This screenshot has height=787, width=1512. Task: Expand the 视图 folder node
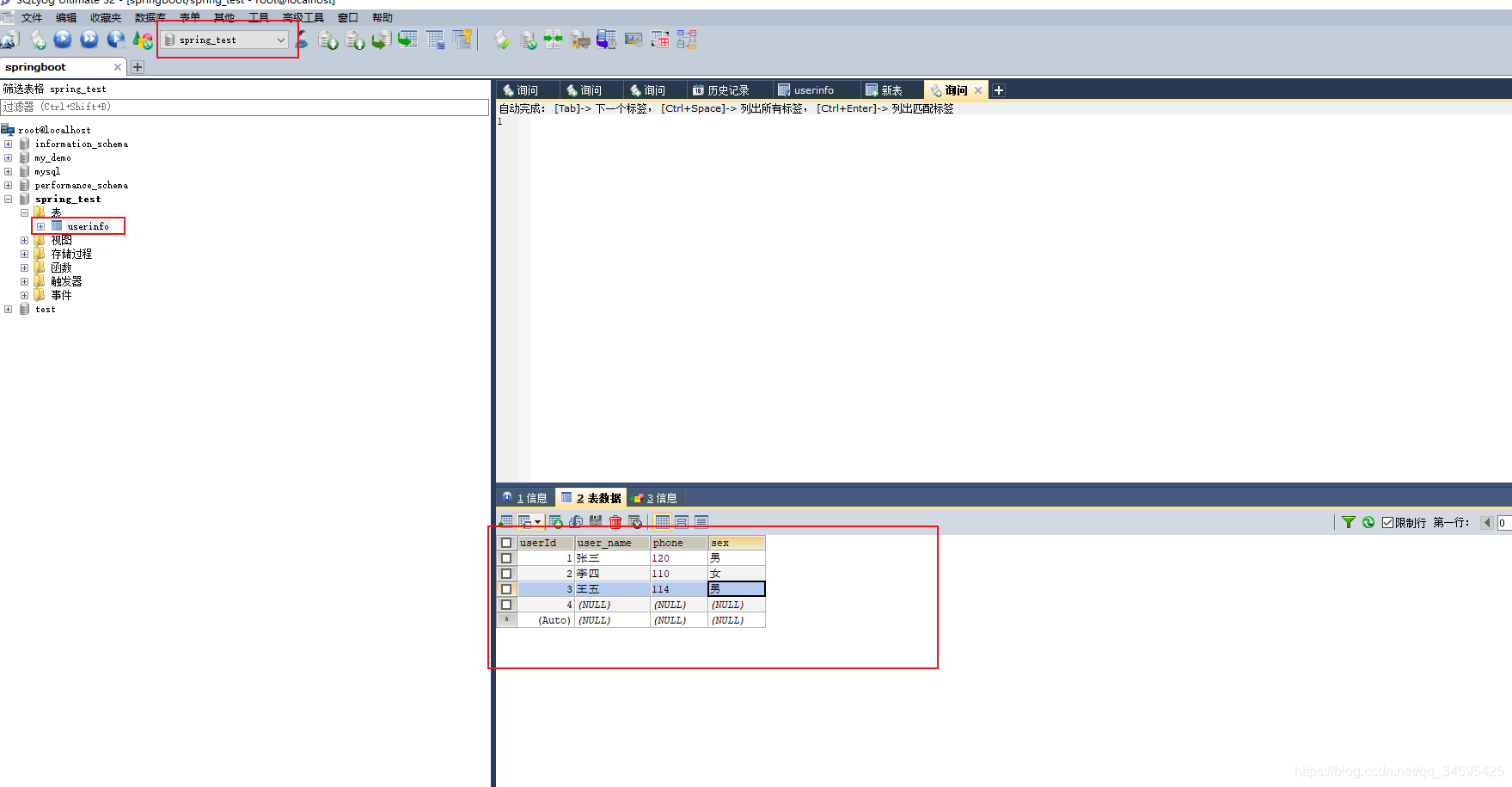coord(24,240)
